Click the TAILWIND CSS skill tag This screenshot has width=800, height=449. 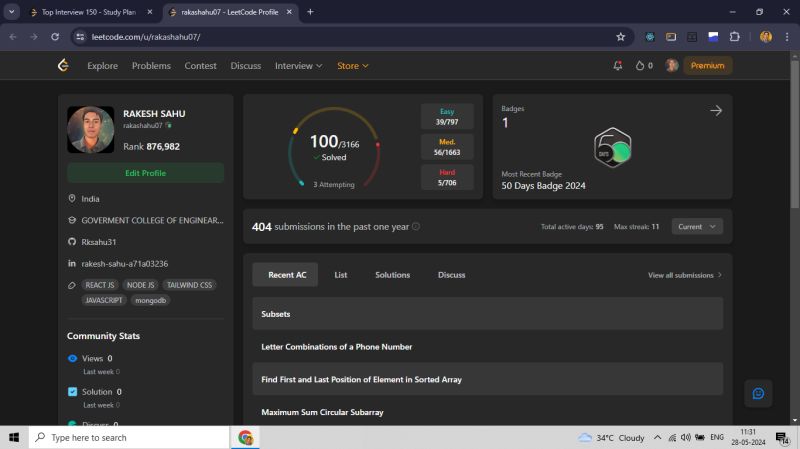tap(189, 285)
